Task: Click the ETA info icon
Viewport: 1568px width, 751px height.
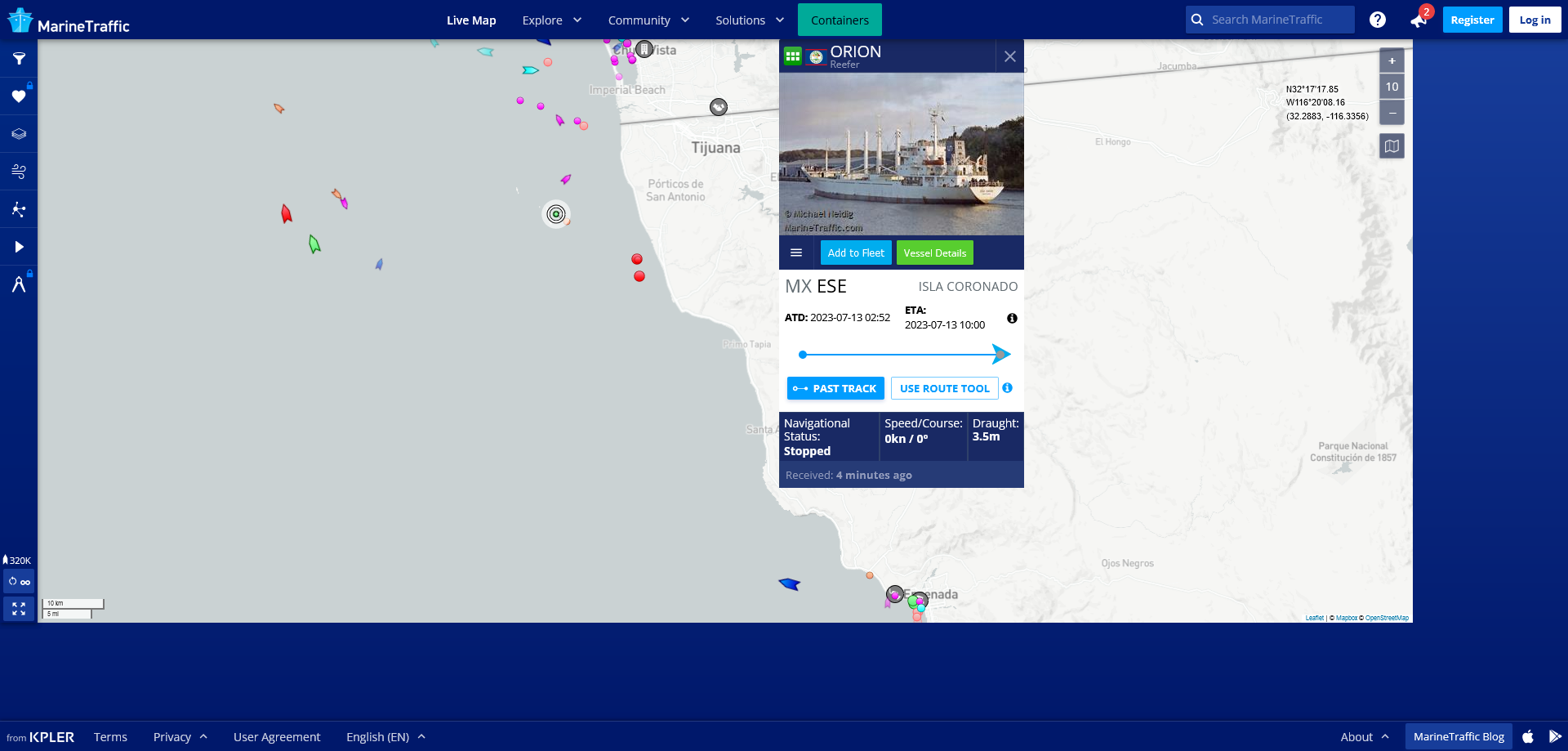Action: pyautogui.click(x=1012, y=318)
